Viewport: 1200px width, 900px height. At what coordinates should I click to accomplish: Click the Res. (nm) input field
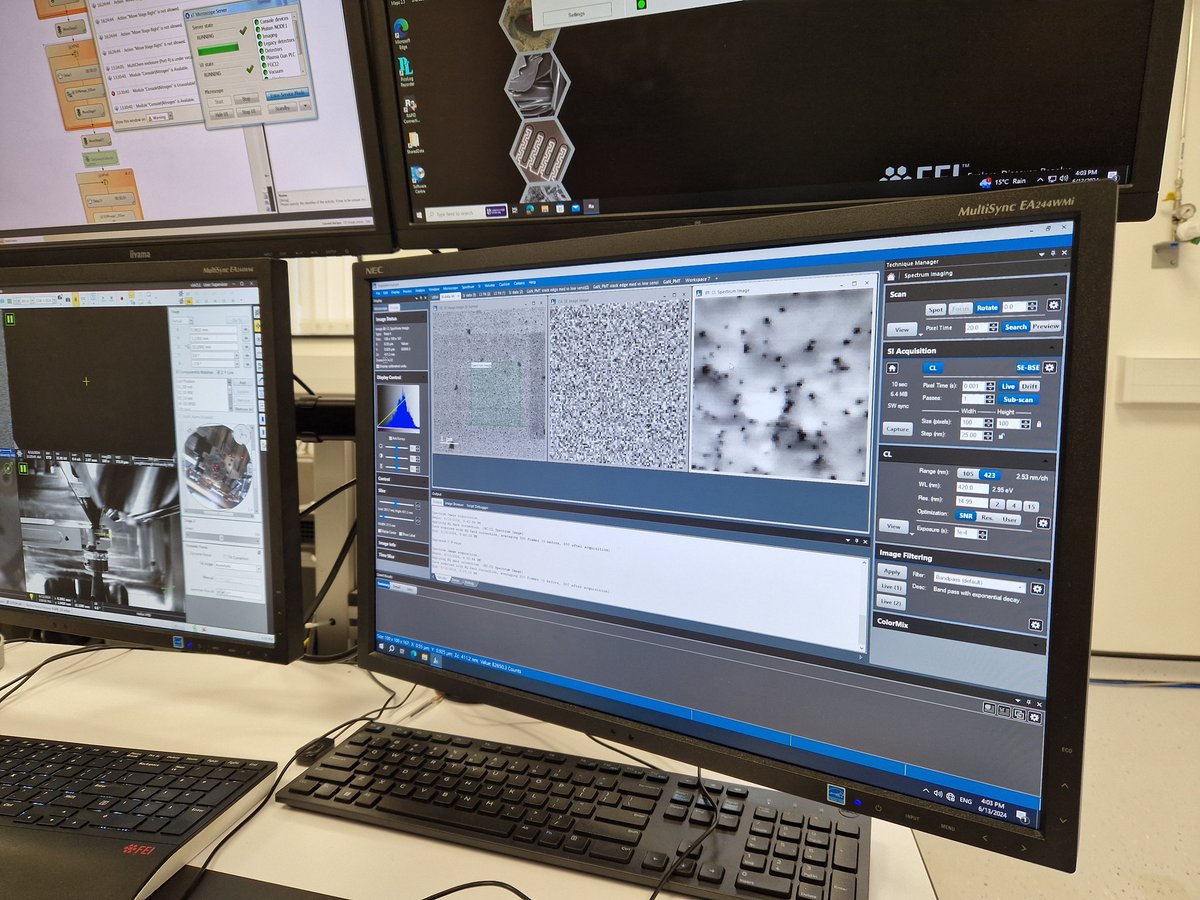tap(972, 502)
